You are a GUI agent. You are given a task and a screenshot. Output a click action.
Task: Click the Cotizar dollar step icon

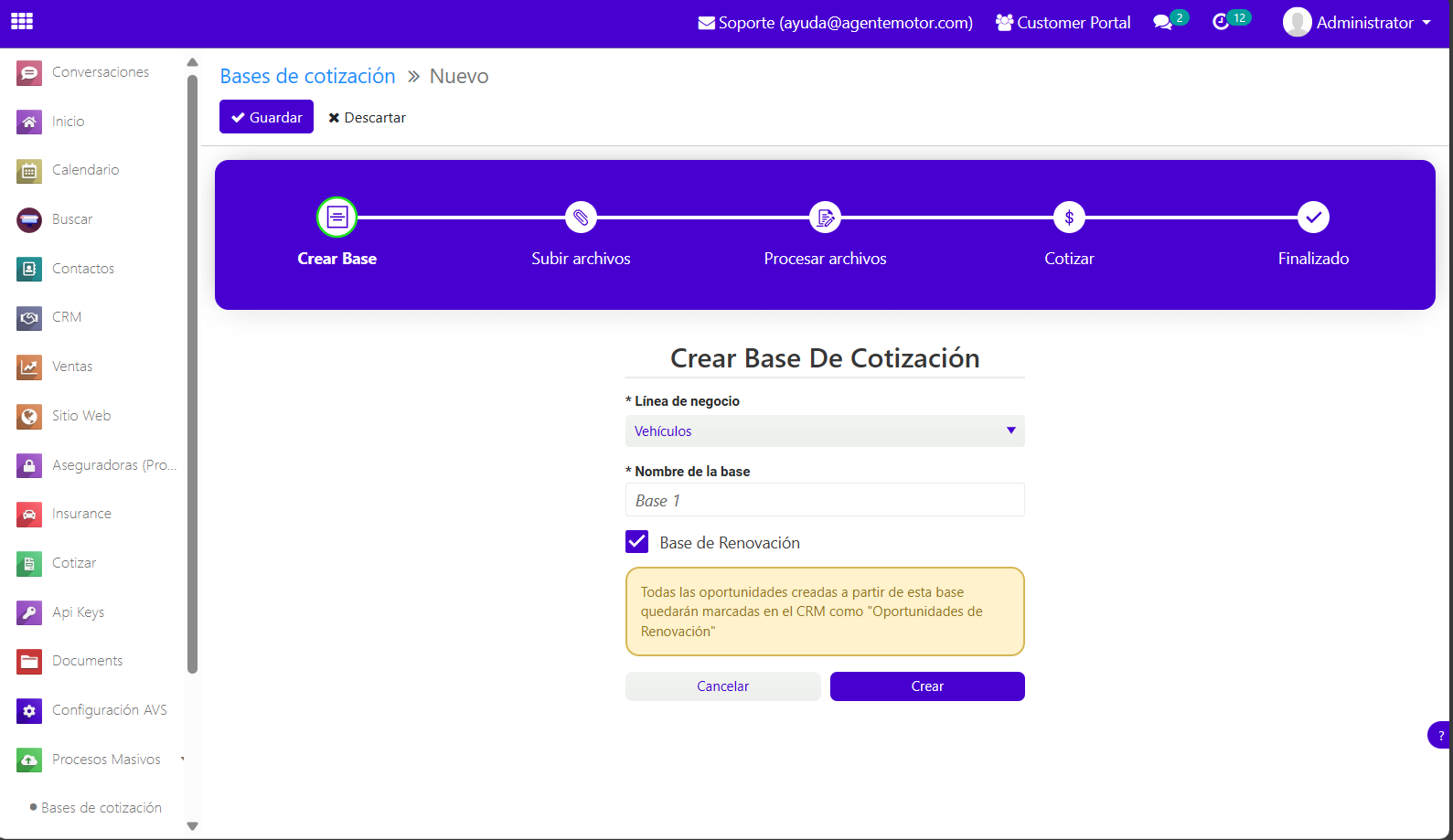tap(1069, 218)
